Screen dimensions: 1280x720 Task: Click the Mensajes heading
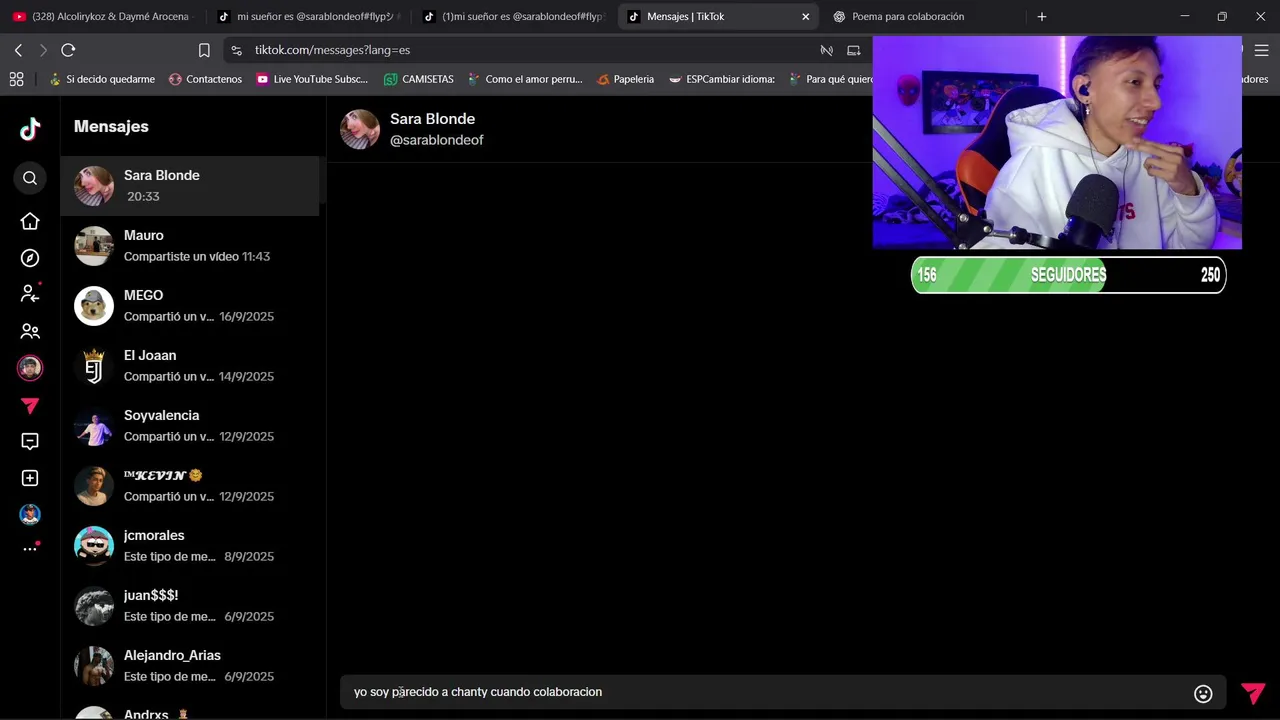pos(111,127)
